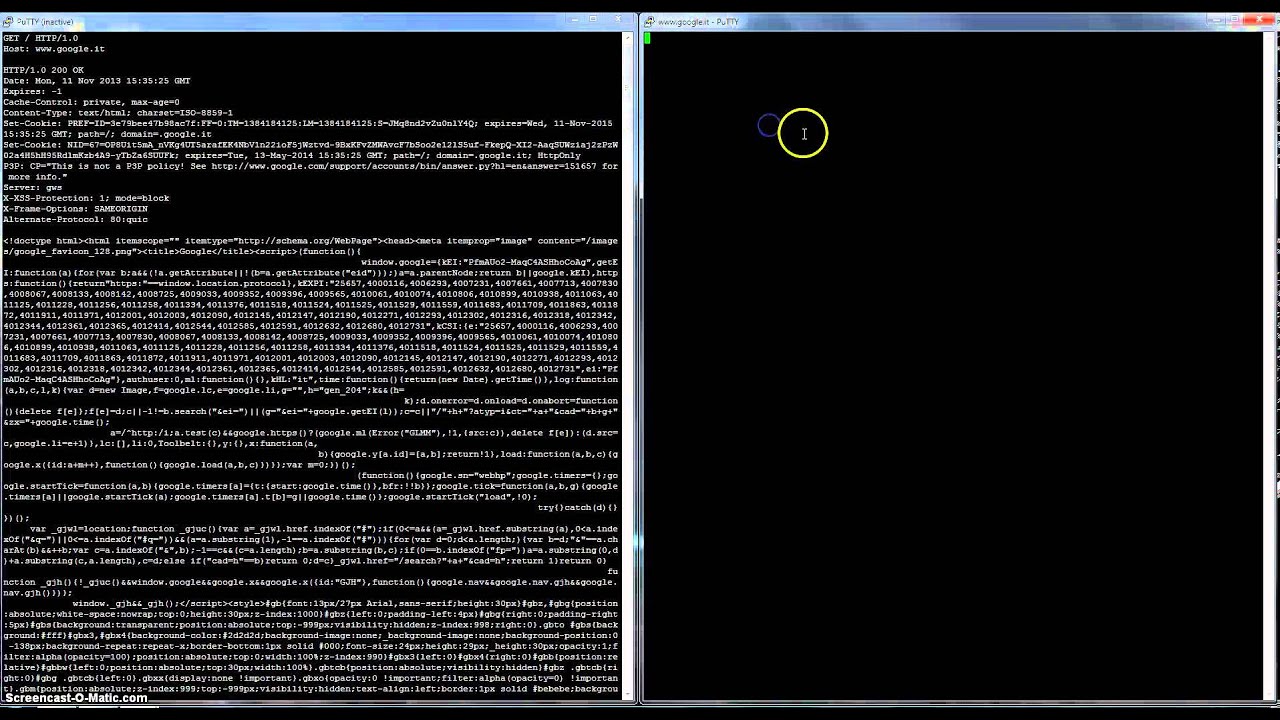Click the "Date: Mon, 11 Nov 2013" header
The width and height of the screenshot is (1280, 720).
click(96, 81)
